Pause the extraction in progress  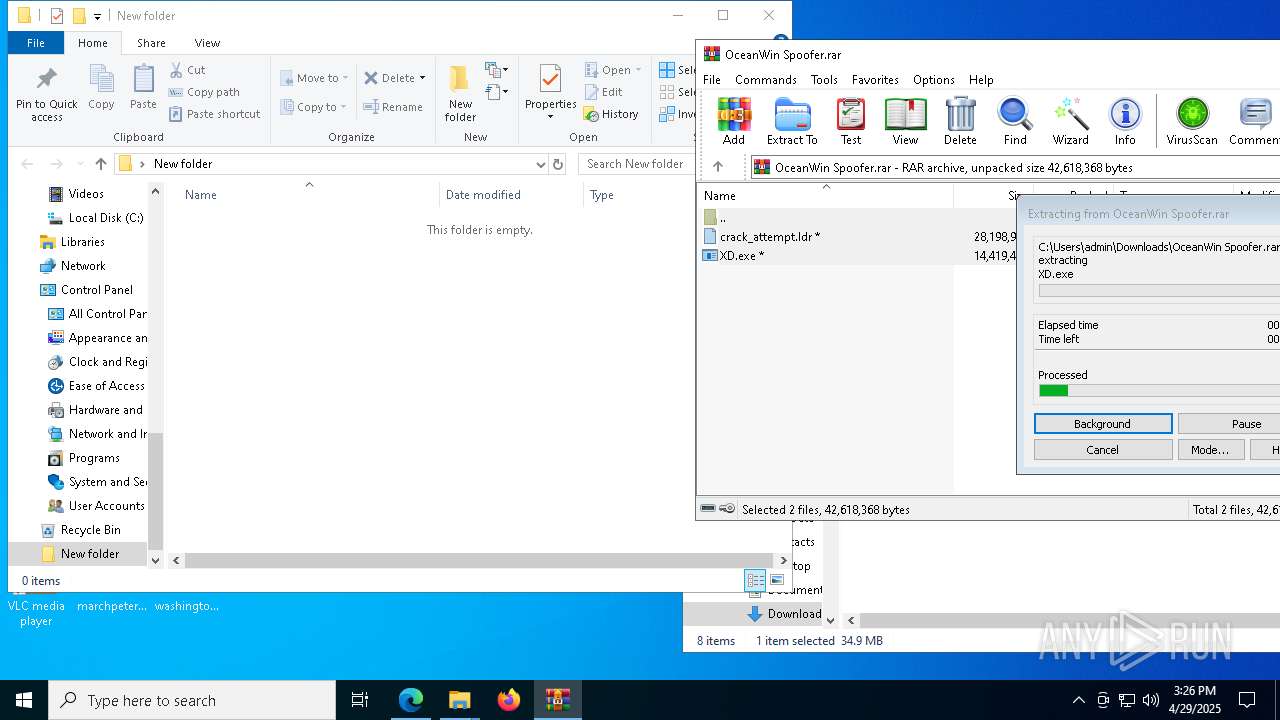[x=1229, y=424]
